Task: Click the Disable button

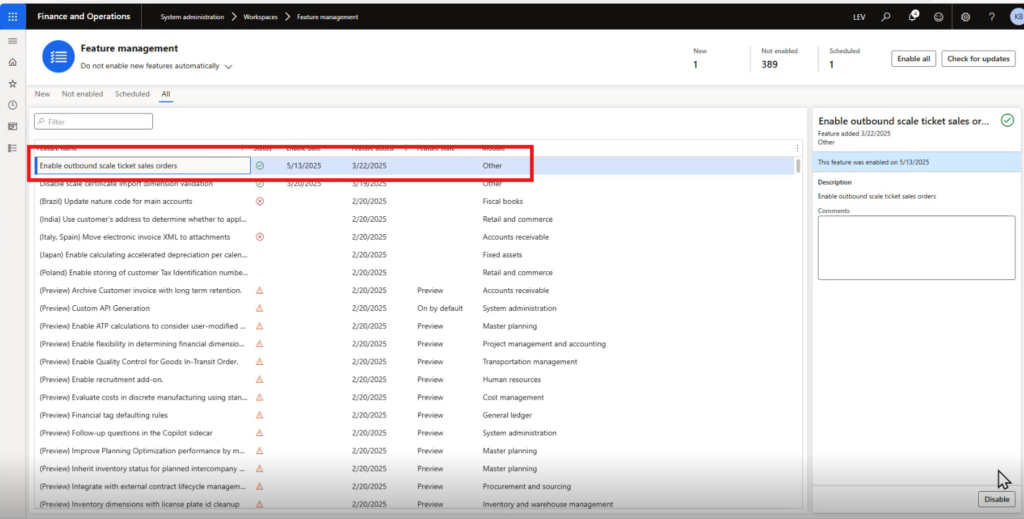Action: coord(997,499)
